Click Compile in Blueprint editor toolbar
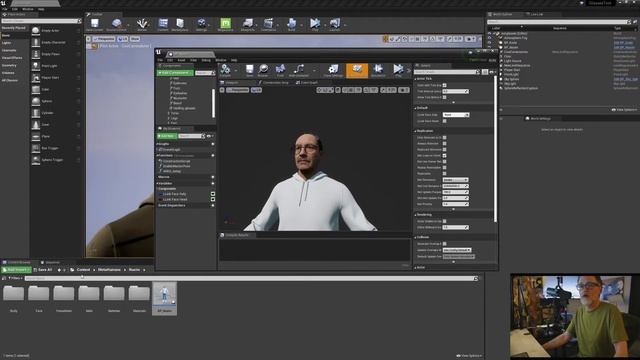 tap(225, 71)
